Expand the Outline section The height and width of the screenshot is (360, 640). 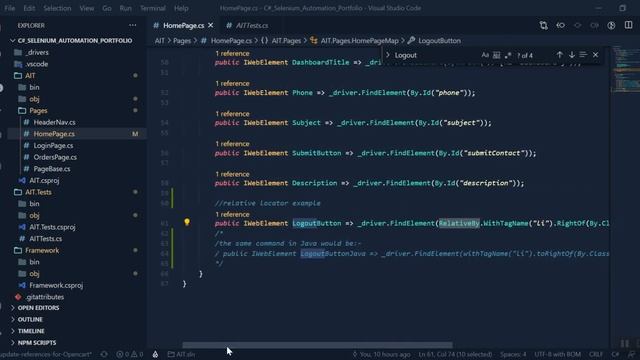(x=30, y=320)
